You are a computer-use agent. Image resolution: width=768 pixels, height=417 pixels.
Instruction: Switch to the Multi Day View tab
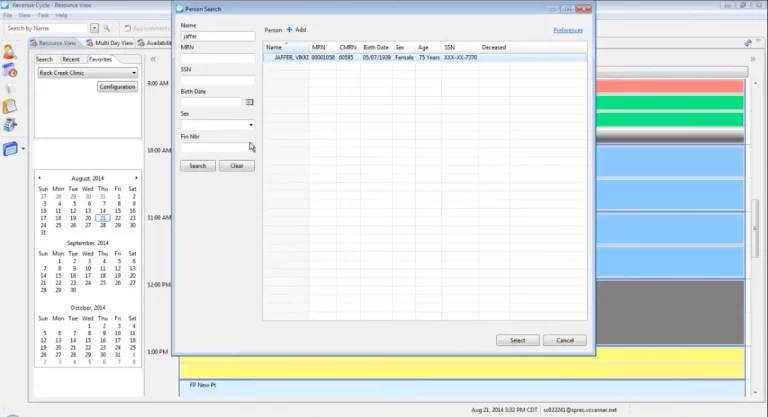tap(110, 43)
